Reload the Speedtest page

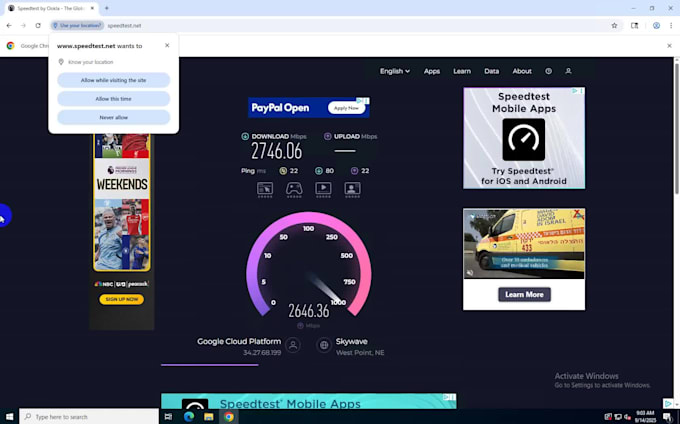click(38, 26)
